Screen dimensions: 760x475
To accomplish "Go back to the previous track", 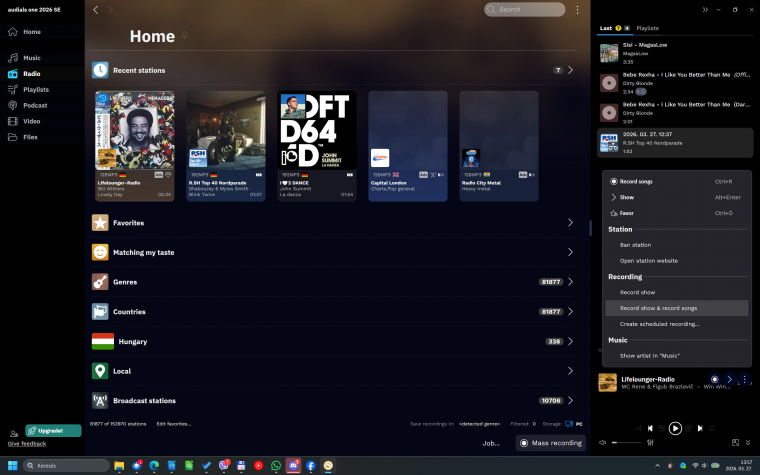I will click(651, 428).
